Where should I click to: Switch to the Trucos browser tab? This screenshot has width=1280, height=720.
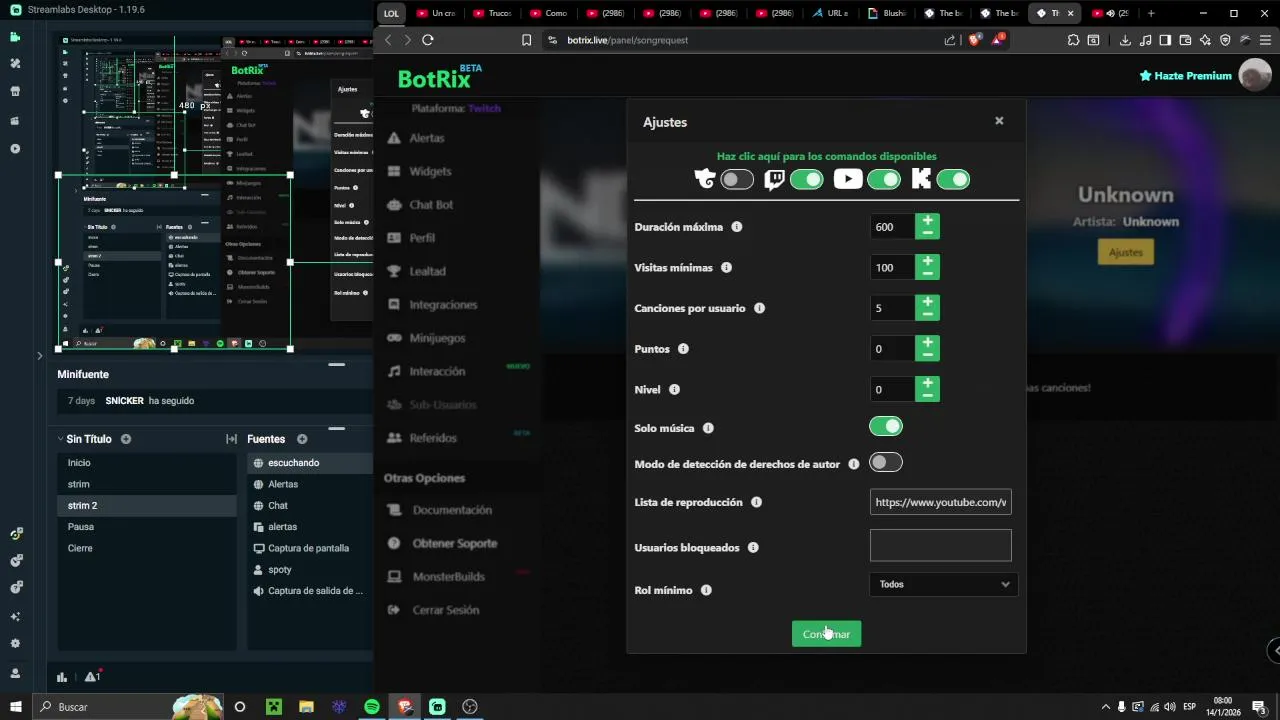click(x=491, y=13)
